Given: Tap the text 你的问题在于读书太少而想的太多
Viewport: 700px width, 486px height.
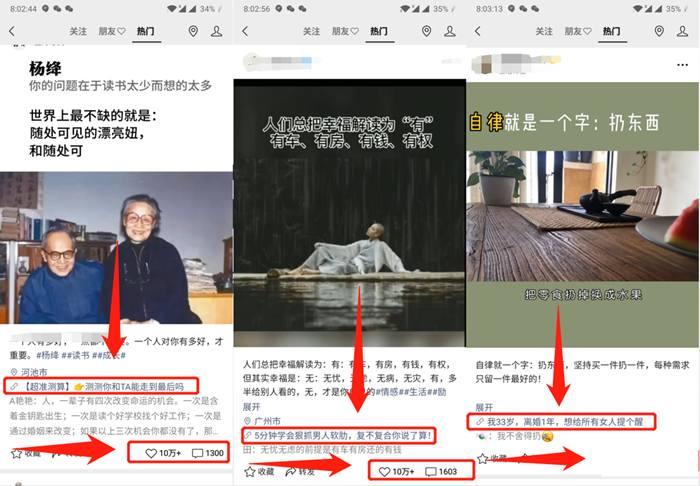Looking at the screenshot, I should [120, 86].
